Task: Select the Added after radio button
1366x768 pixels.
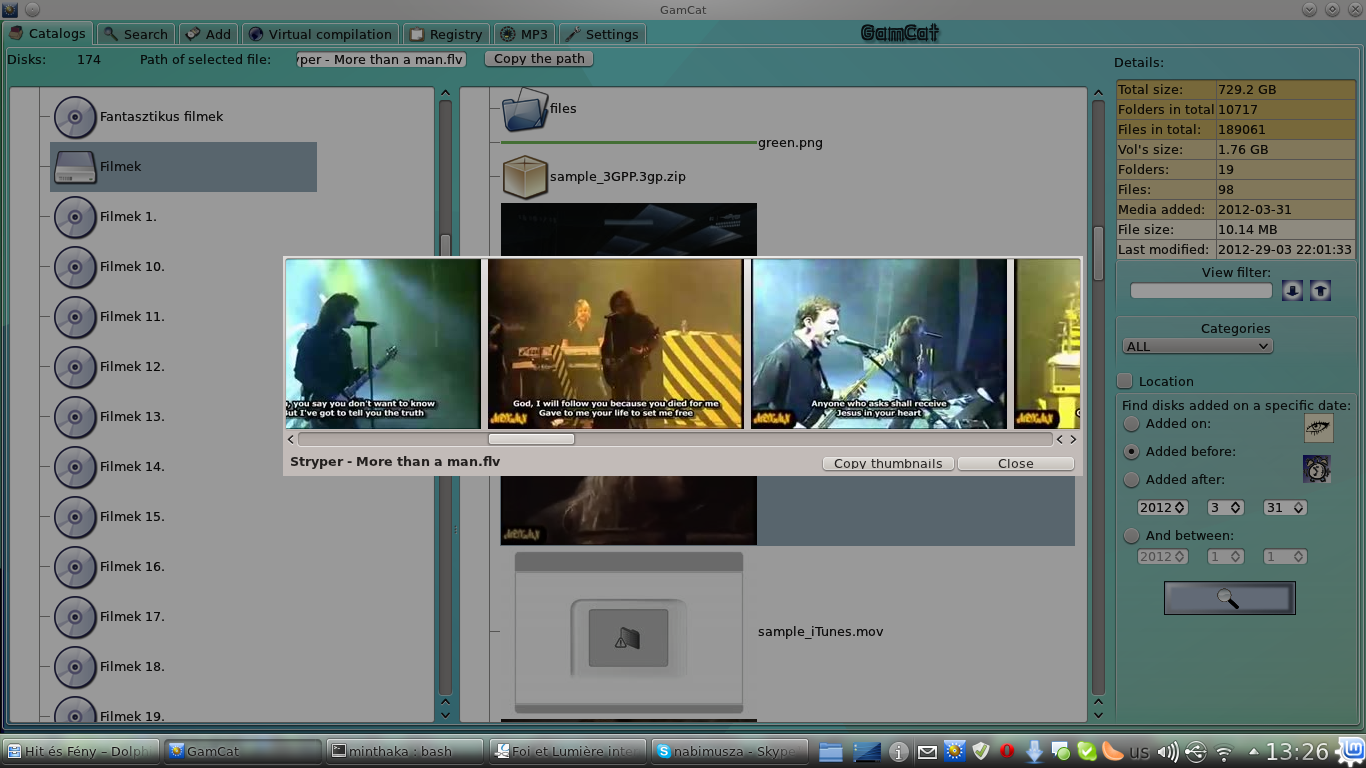Action: coord(1131,480)
